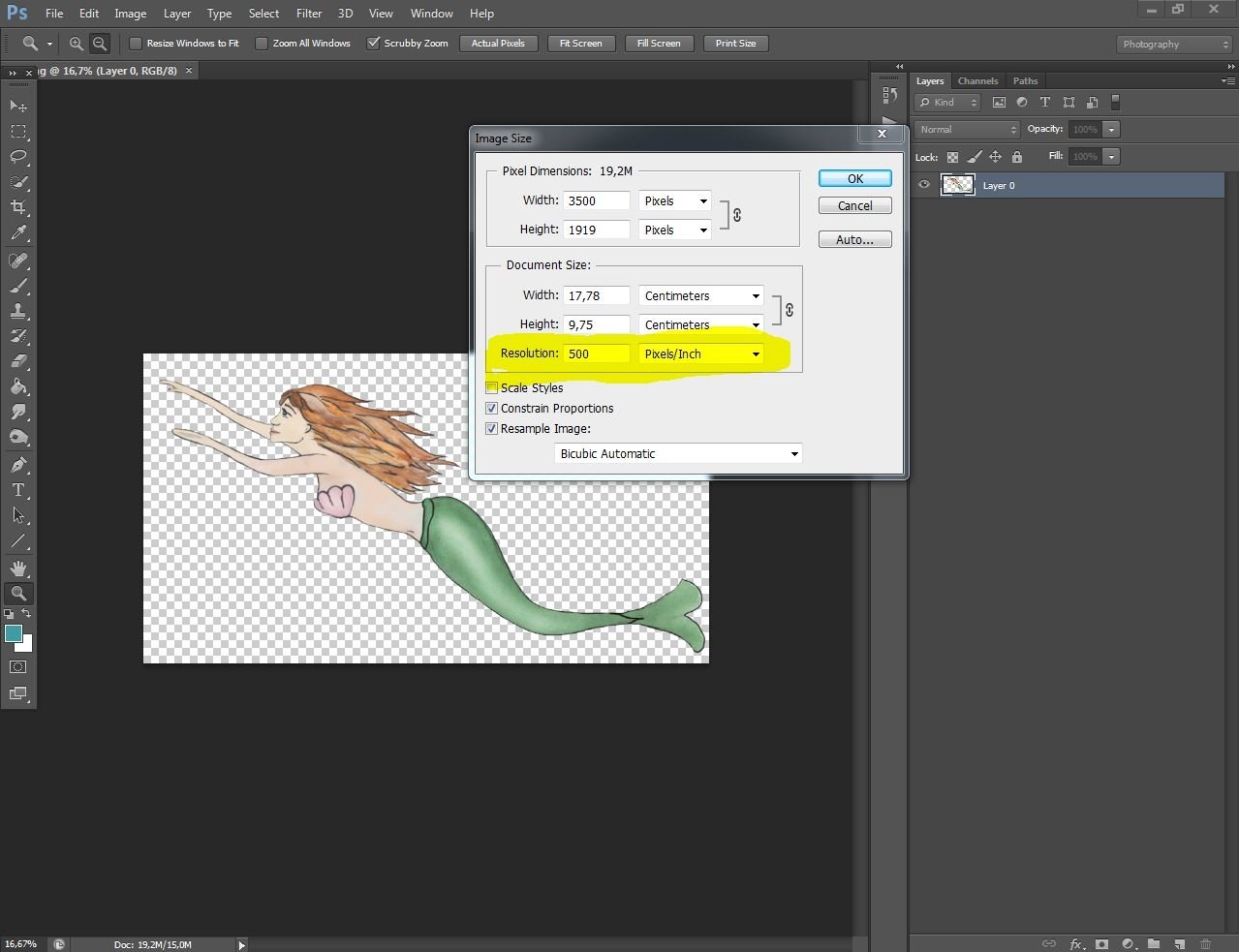
Task: Select the Hand tool
Action: [18, 568]
